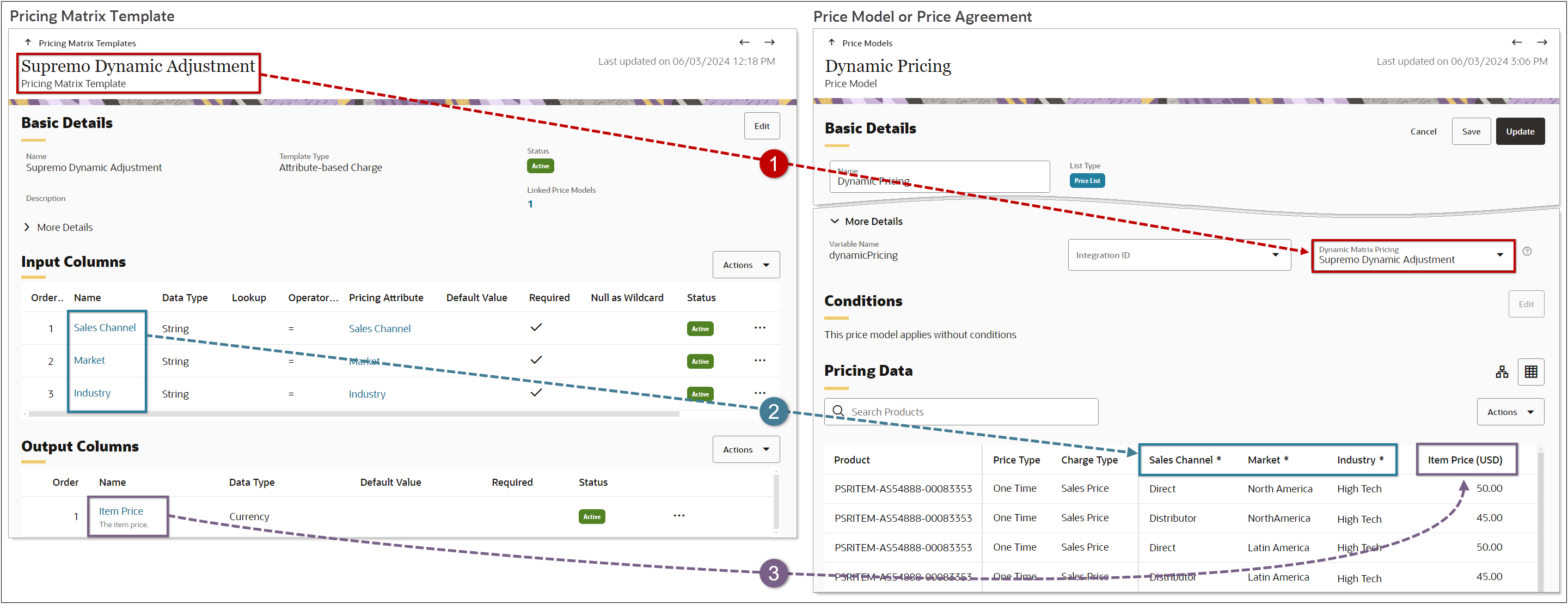Open ellipsis menu for Item Price output row

point(679,515)
